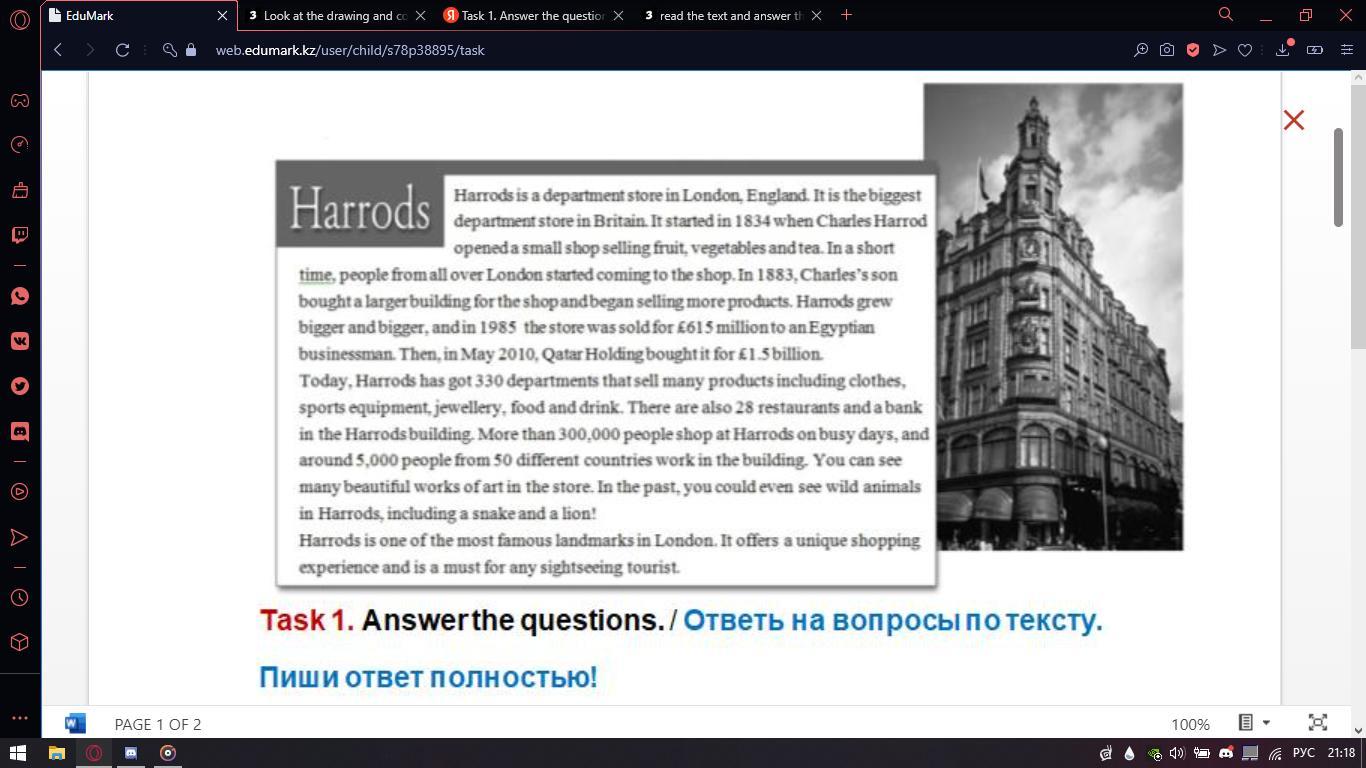Open Wi-Fi network settings in tray

1275,753
